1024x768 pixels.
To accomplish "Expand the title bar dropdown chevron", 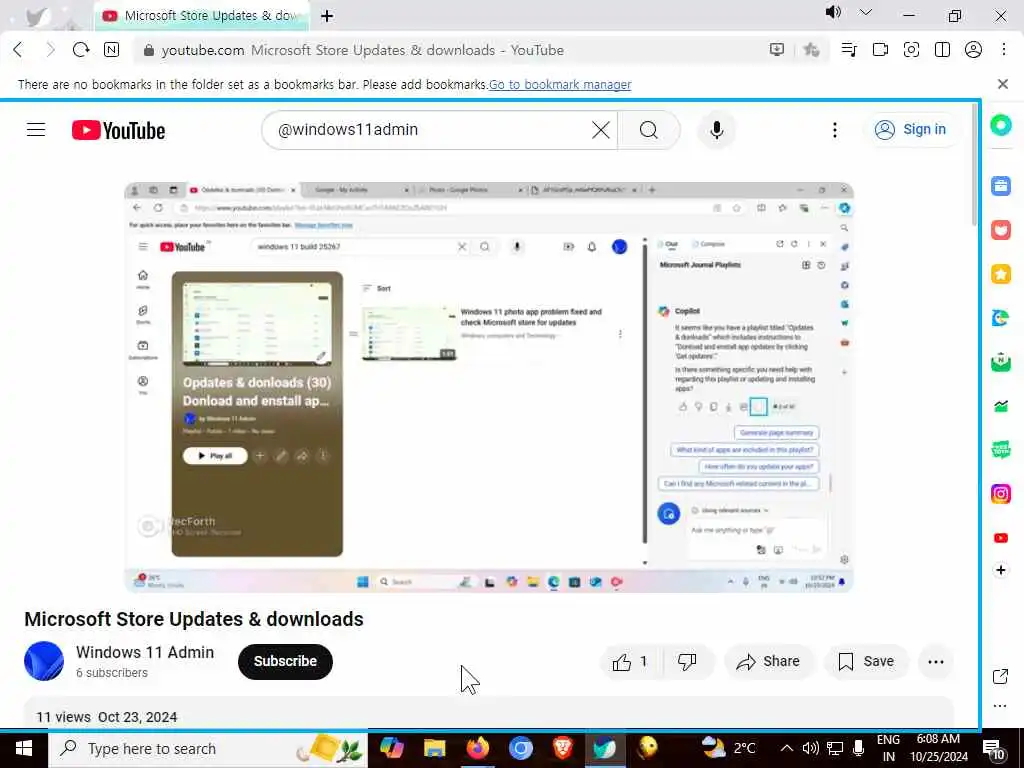I will click(x=865, y=13).
